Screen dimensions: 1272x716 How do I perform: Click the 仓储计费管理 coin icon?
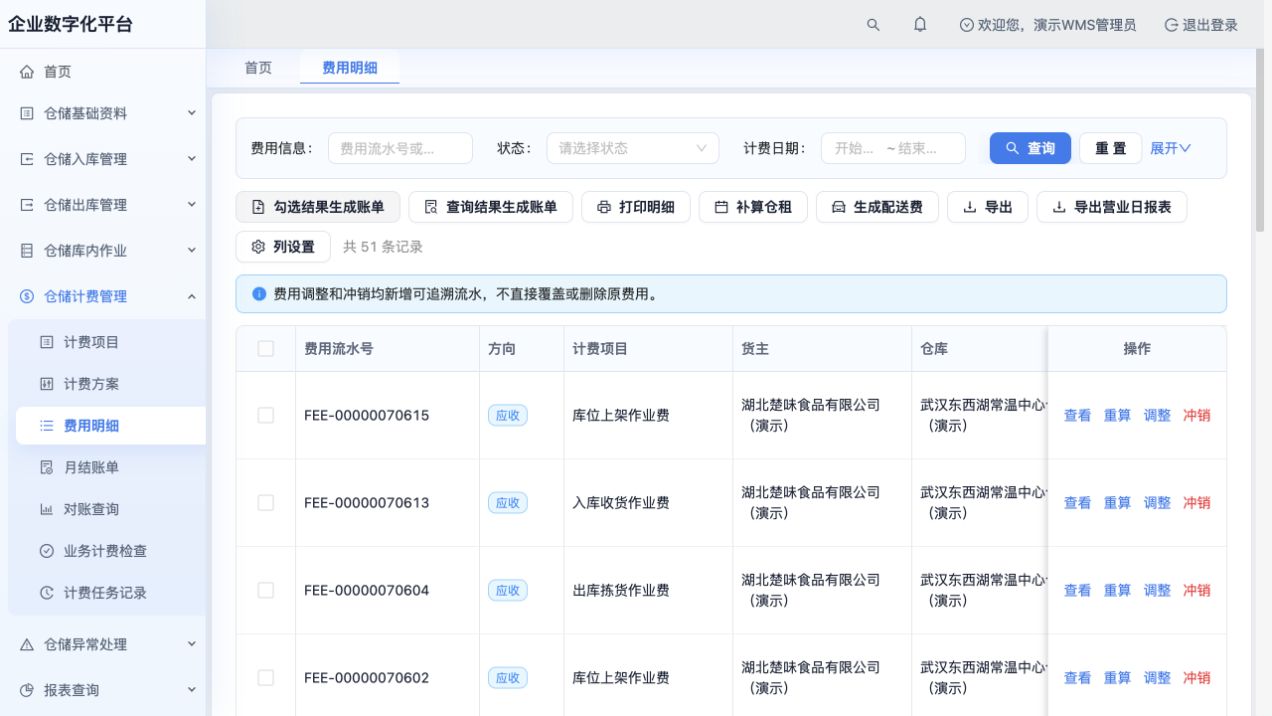tap(27, 296)
